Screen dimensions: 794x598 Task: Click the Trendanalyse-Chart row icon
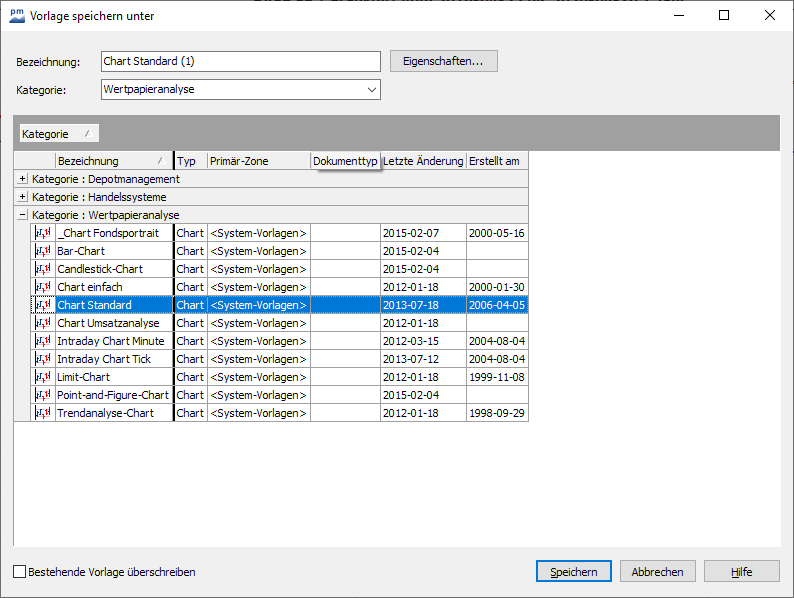point(43,413)
